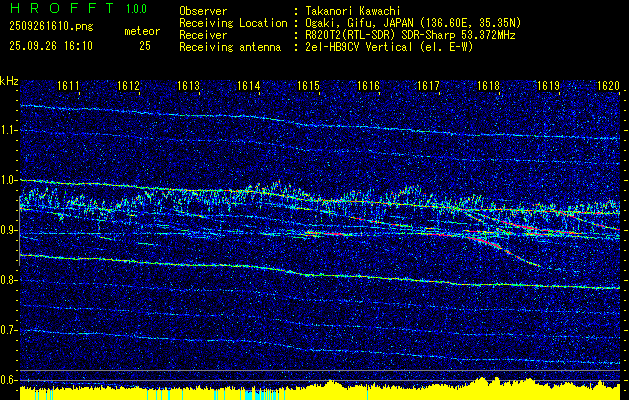Click the kHz axis unit label
Viewport: 629px width, 400px height.
pyautogui.click(x=9, y=80)
